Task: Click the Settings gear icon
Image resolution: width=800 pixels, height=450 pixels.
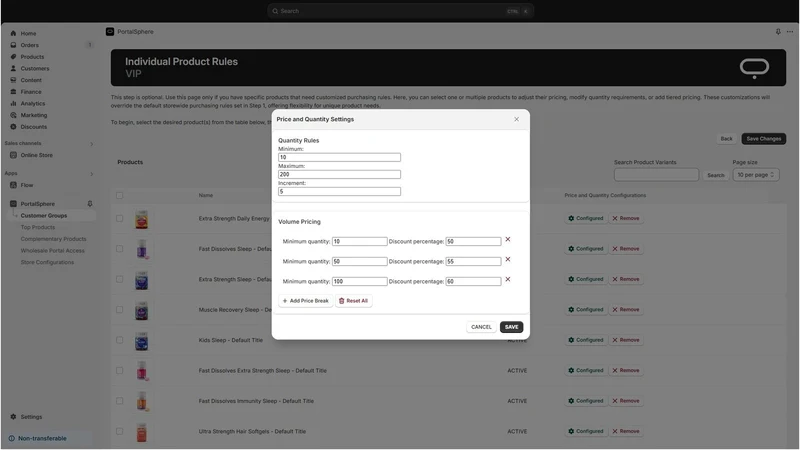Action: (x=13, y=417)
